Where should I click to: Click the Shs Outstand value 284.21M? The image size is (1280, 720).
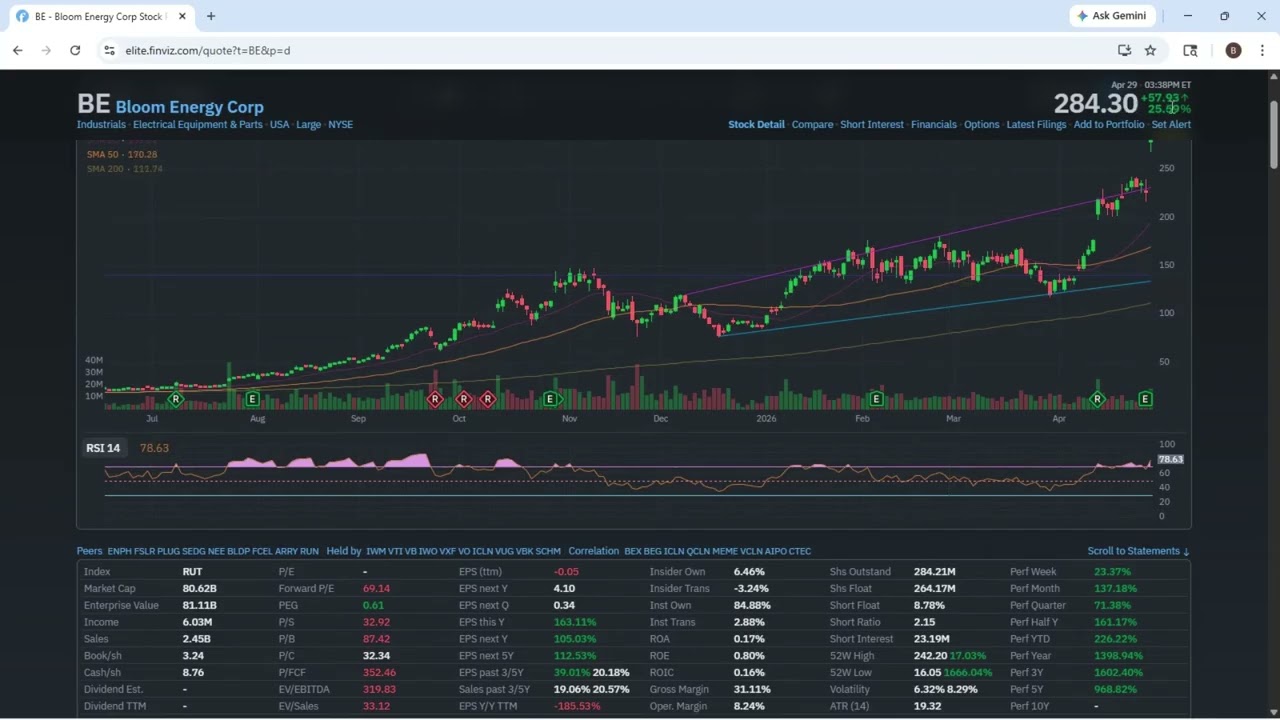coord(934,572)
